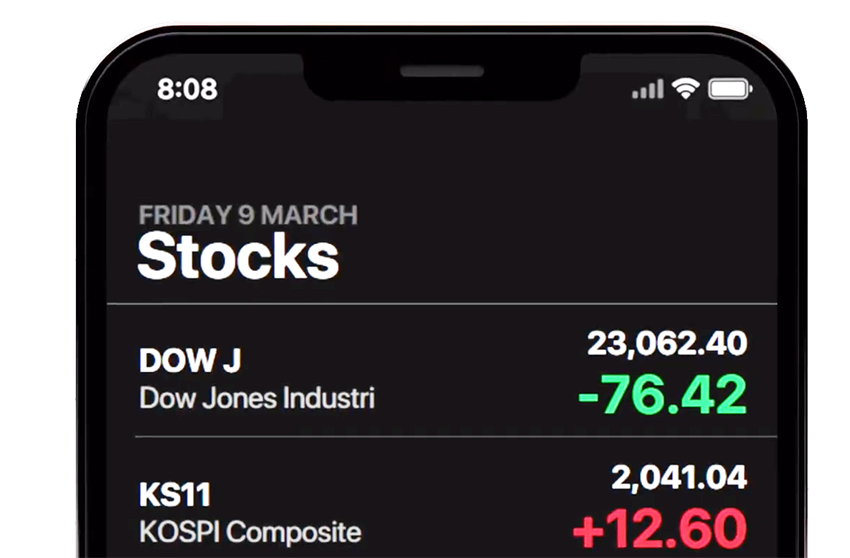Screen dimensions: 850x558
Task: Open the DOW J ticker row
Action: (442, 371)
